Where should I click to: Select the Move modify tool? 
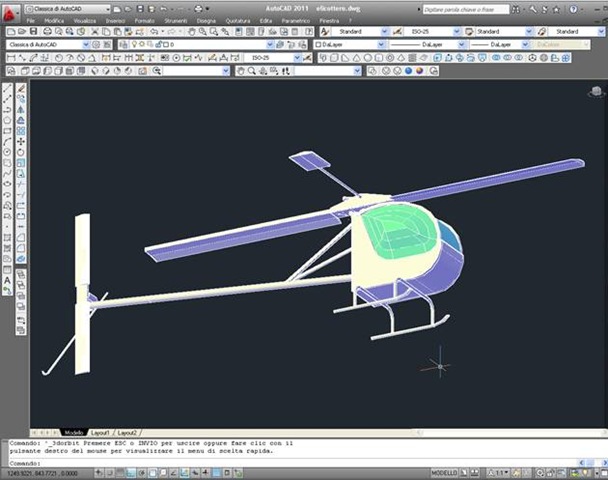click(x=21, y=141)
